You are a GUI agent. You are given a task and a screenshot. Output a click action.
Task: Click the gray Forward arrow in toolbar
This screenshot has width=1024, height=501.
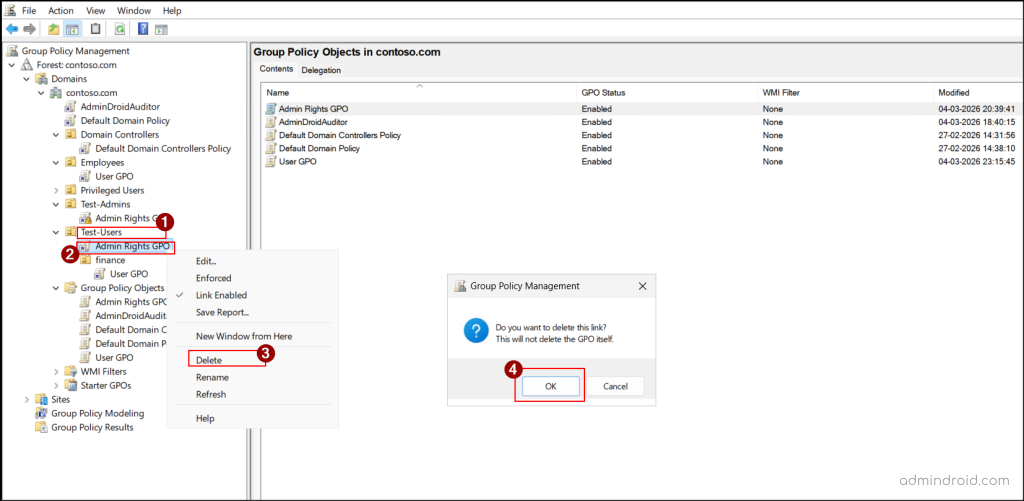[29, 29]
